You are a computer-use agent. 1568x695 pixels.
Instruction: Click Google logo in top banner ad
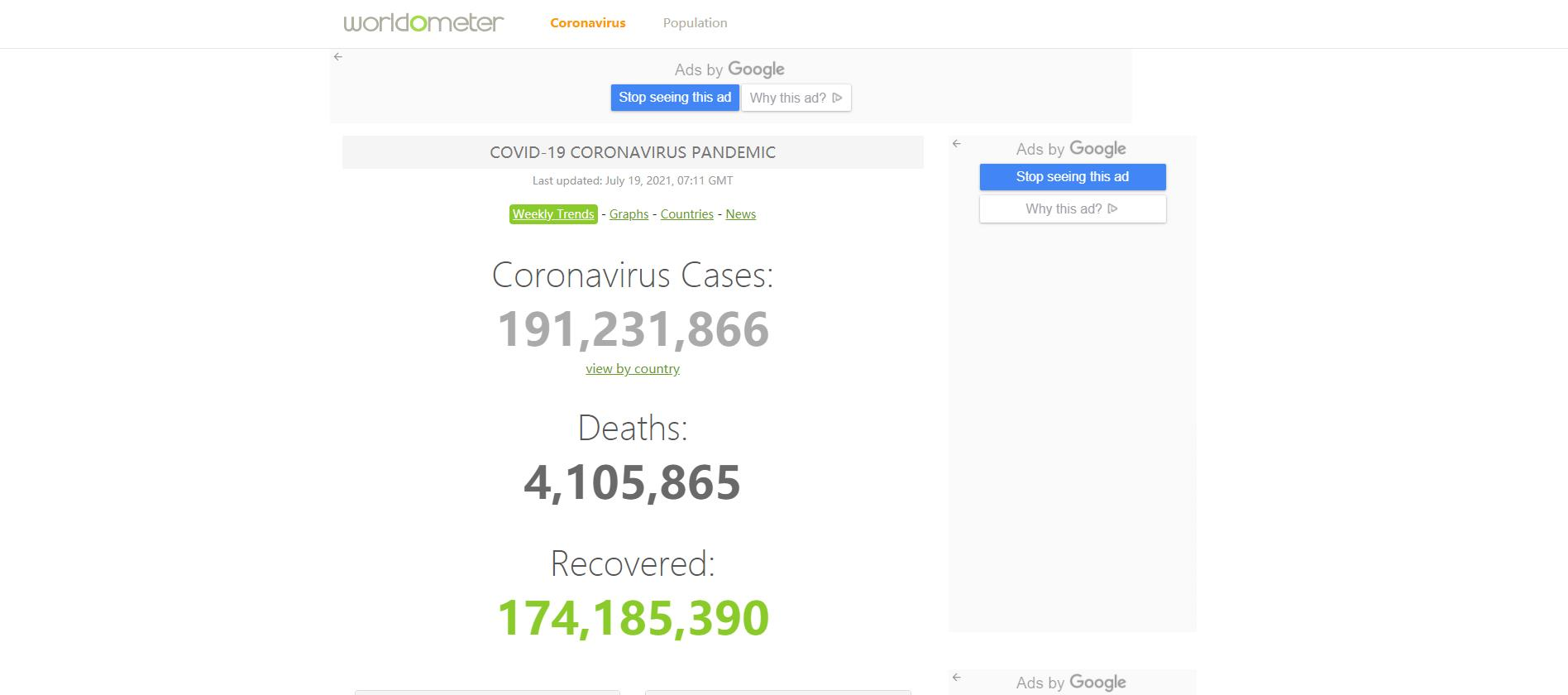pyautogui.click(x=756, y=69)
